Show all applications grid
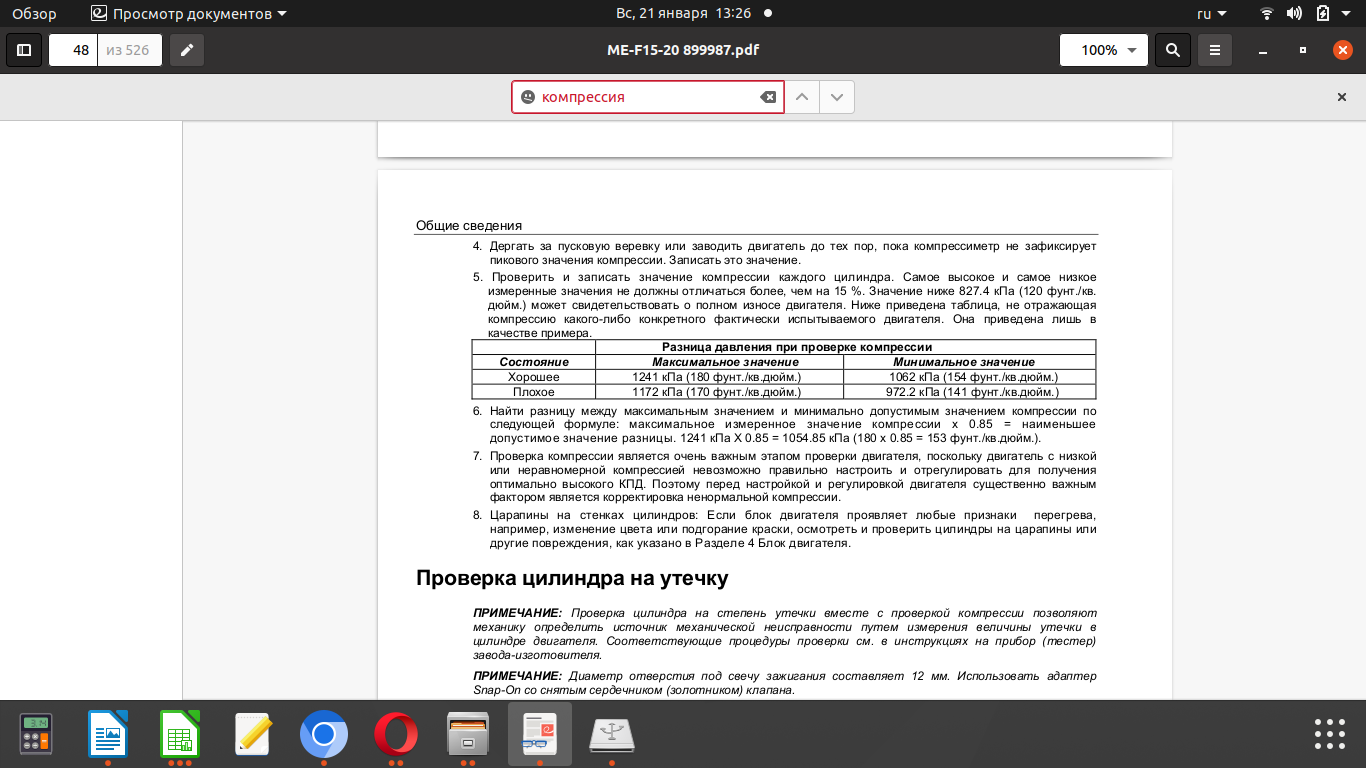The height and width of the screenshot is (768, 1366). coord(1330,735)
